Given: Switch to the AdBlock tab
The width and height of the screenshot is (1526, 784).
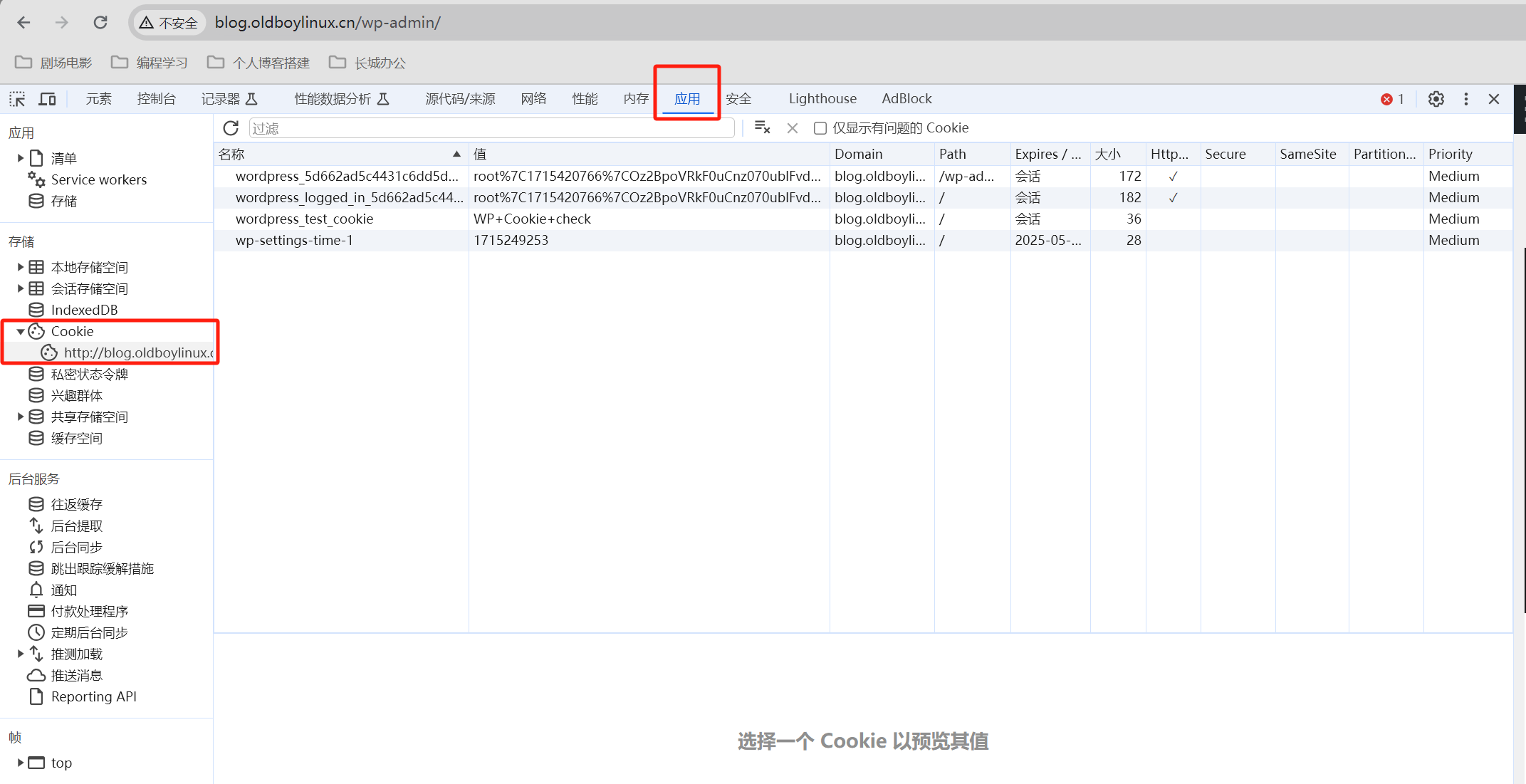Looking at the screenshot, I should click(906, 99).
